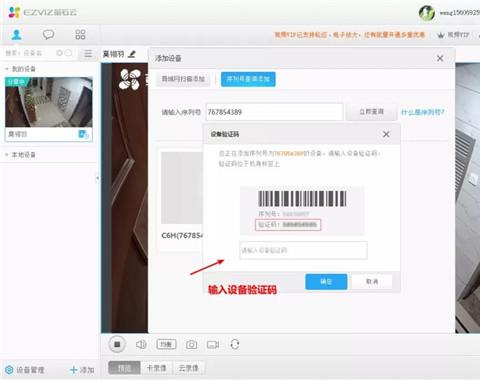Click the EZVIZ logo at top left
Screen dimensions: 480x380
point(42,13)
